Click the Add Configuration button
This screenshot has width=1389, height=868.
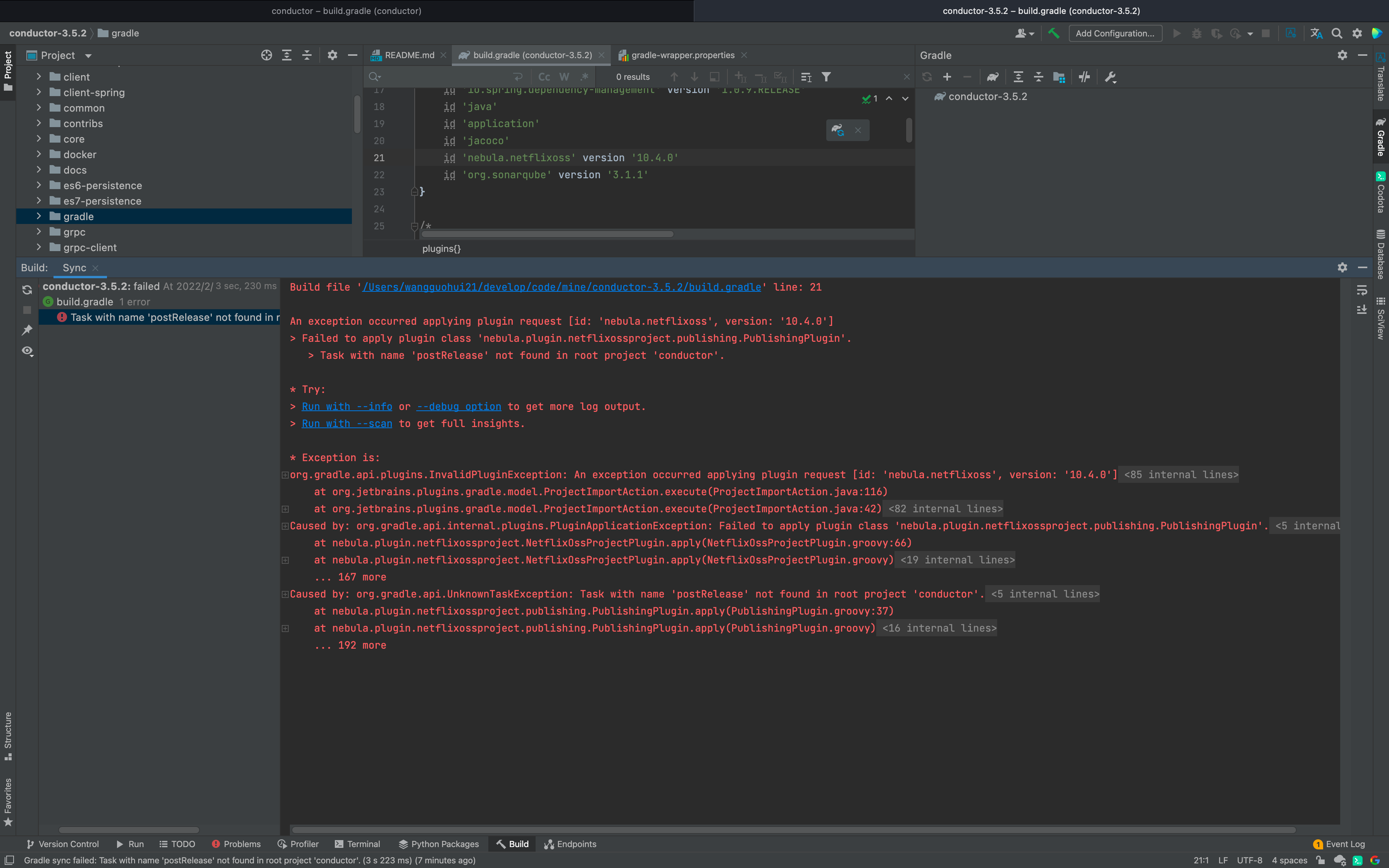(x=1114, y=33)
